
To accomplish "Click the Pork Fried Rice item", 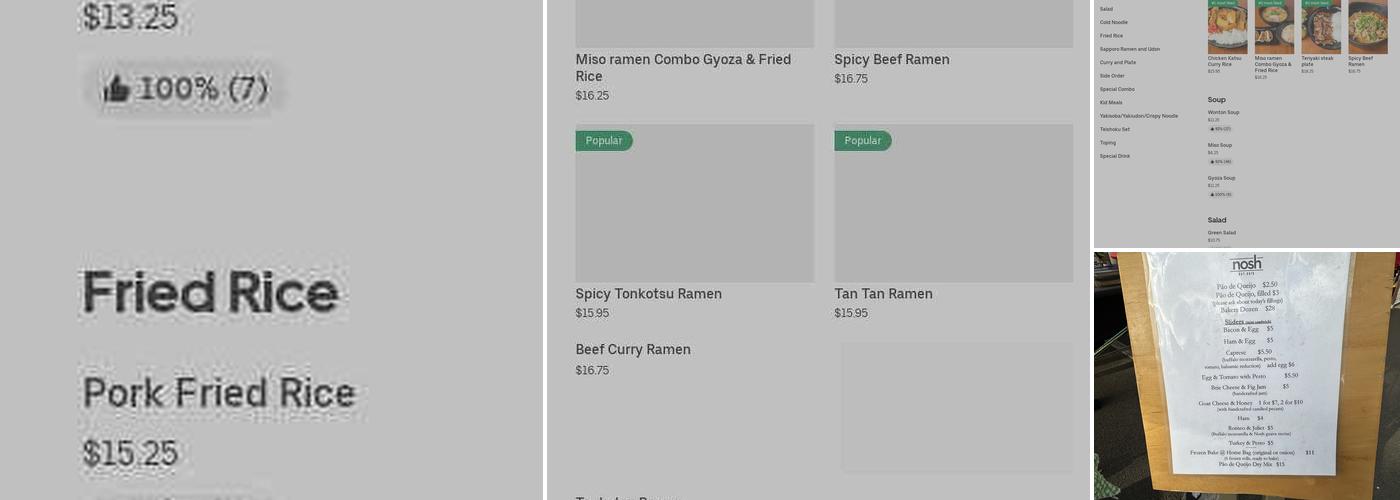I will pos(218,393).
